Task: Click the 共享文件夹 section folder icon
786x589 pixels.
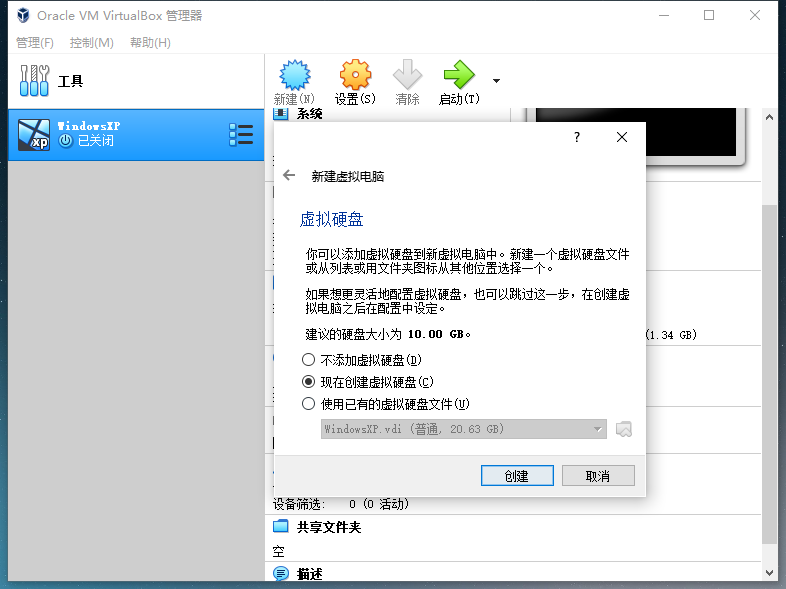Action: click(x=281, y=526)
